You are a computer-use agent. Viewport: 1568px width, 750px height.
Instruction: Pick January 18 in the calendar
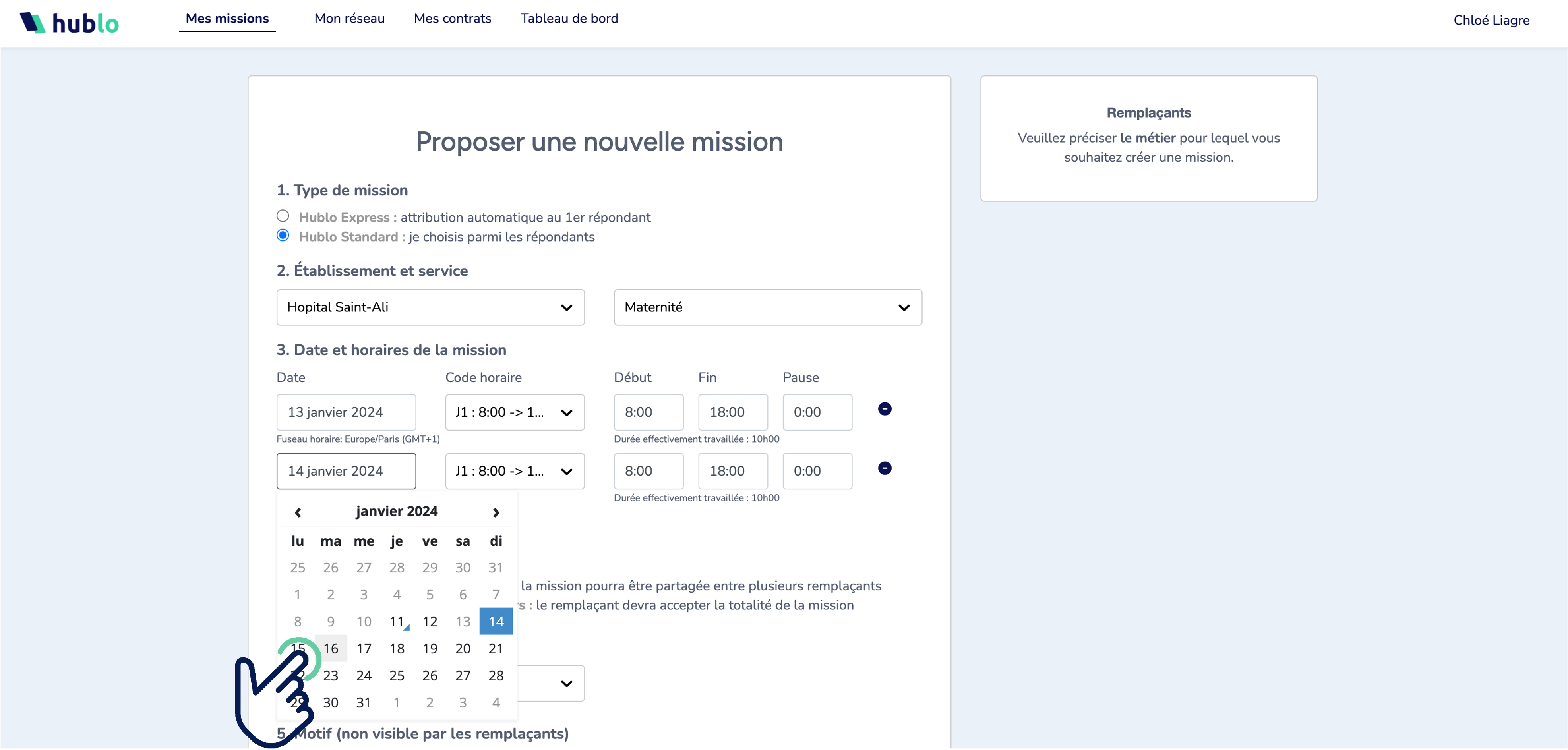tap(397, 648)
